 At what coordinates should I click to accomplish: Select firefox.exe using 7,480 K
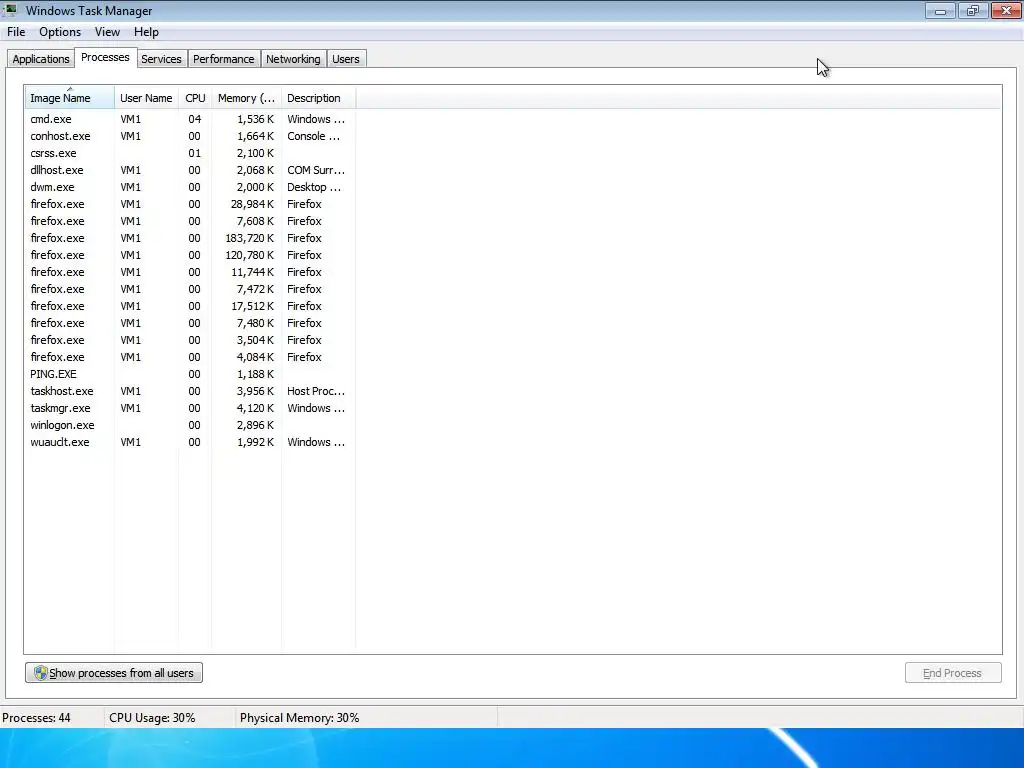coord(189,323)
